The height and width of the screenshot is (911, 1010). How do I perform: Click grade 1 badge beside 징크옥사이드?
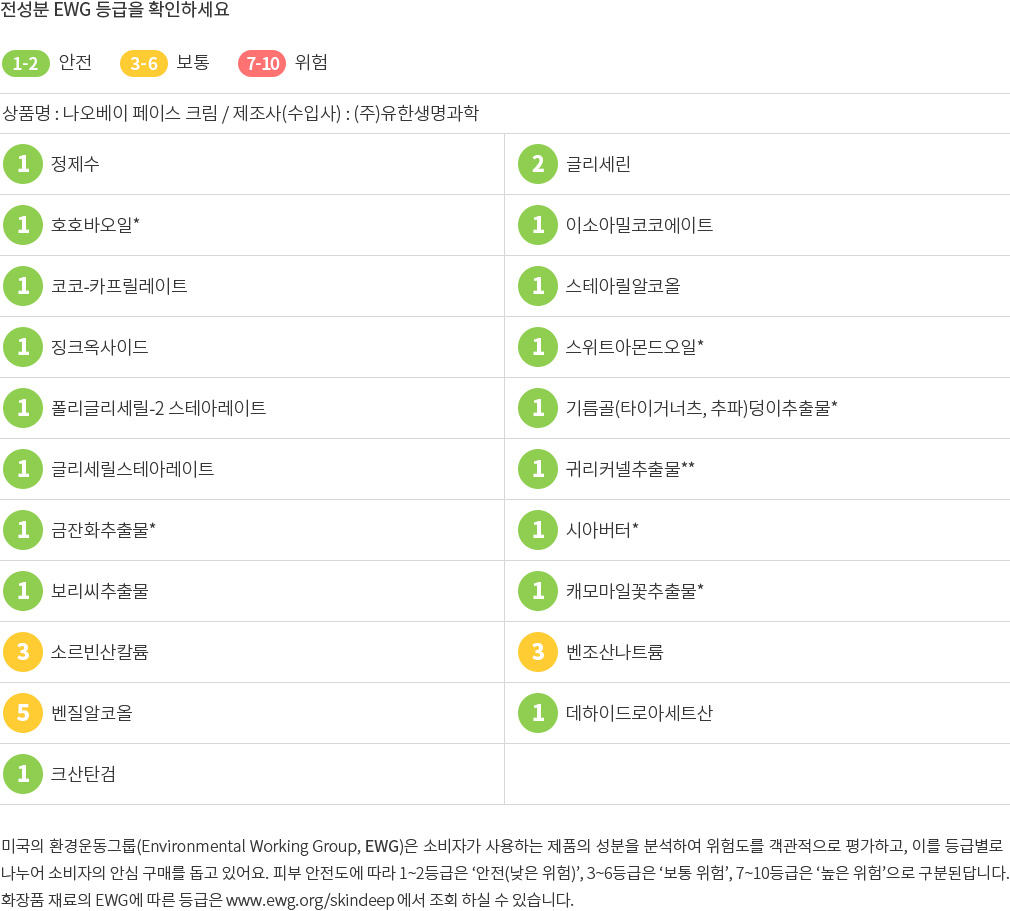coord(23,347)
